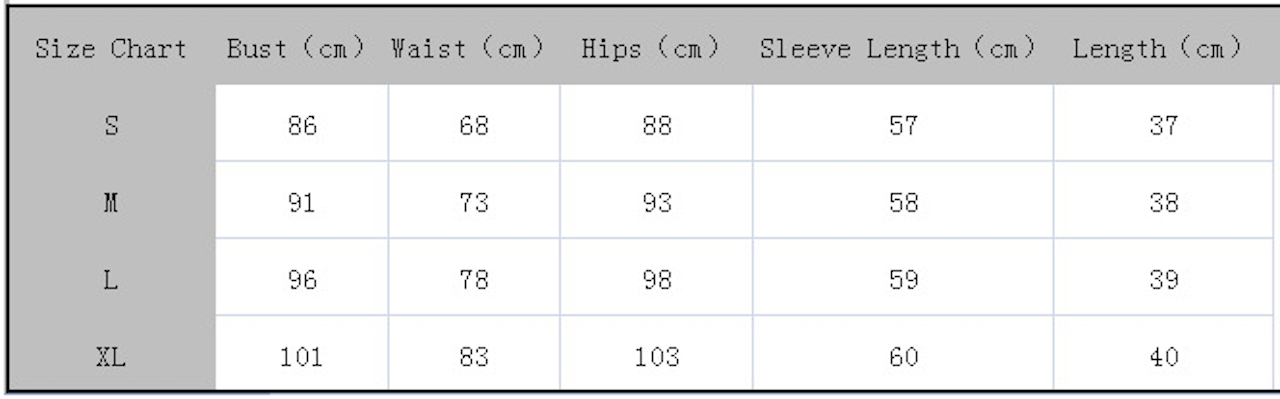Select the Hips (cm) column header

pos(651,48)
